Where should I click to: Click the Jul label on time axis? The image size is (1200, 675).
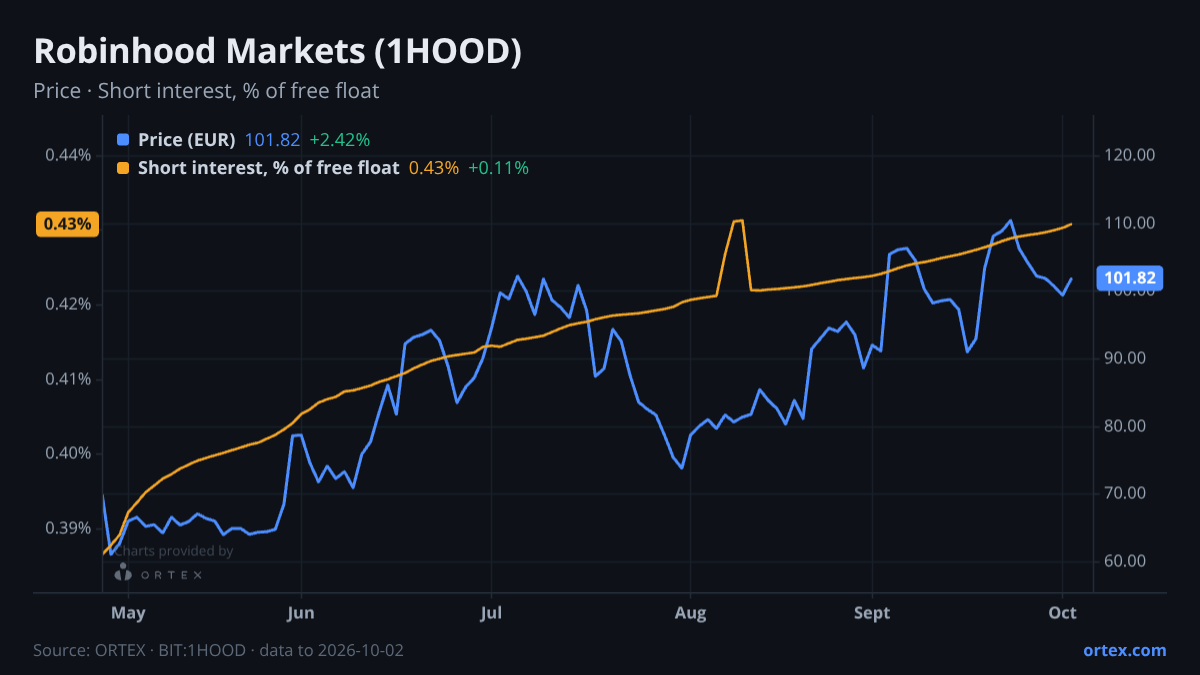pyautogui.click(x=491, y=611)
